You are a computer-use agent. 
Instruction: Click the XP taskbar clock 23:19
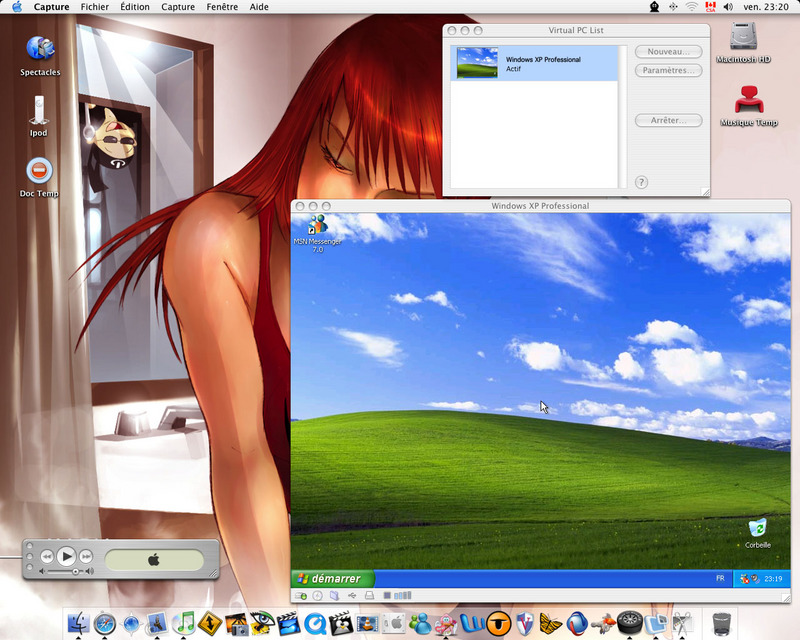[773, 579]
